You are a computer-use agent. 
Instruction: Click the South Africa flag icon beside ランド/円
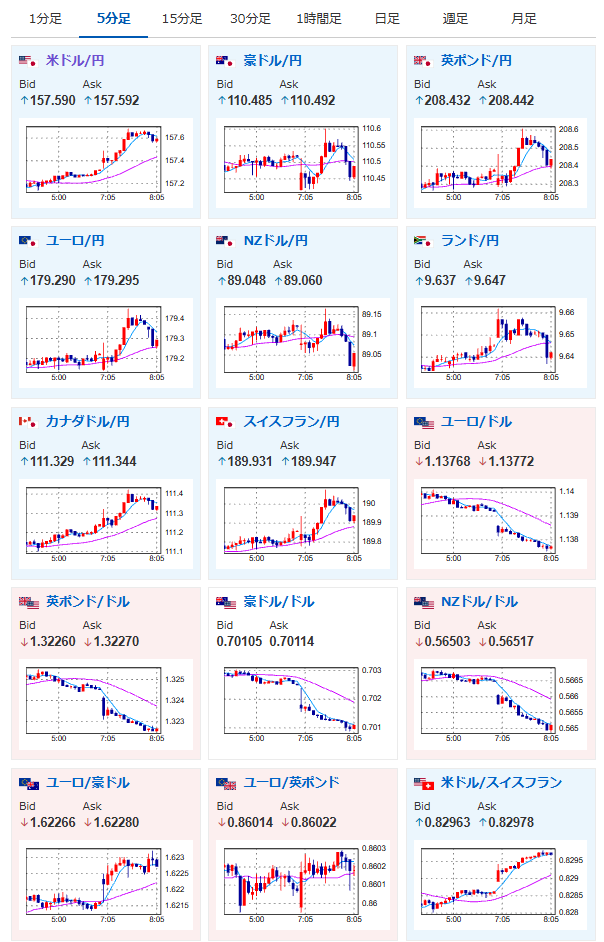pyautogui.click(x=422, y=241)
